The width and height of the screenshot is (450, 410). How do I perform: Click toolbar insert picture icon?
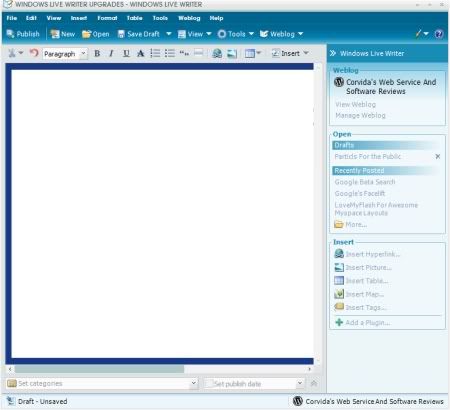(x=232, y=54)
